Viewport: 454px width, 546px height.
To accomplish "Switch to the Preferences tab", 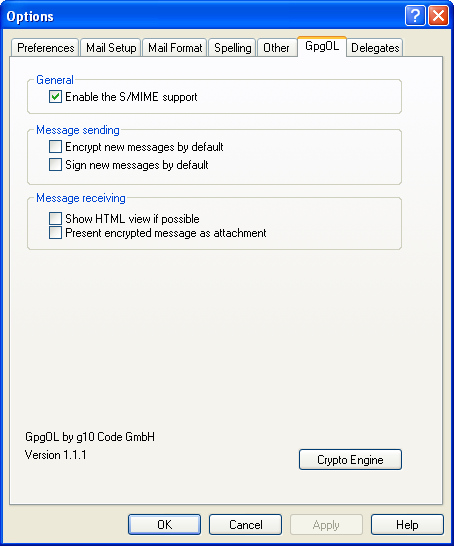I will click(x=45, y=47).
